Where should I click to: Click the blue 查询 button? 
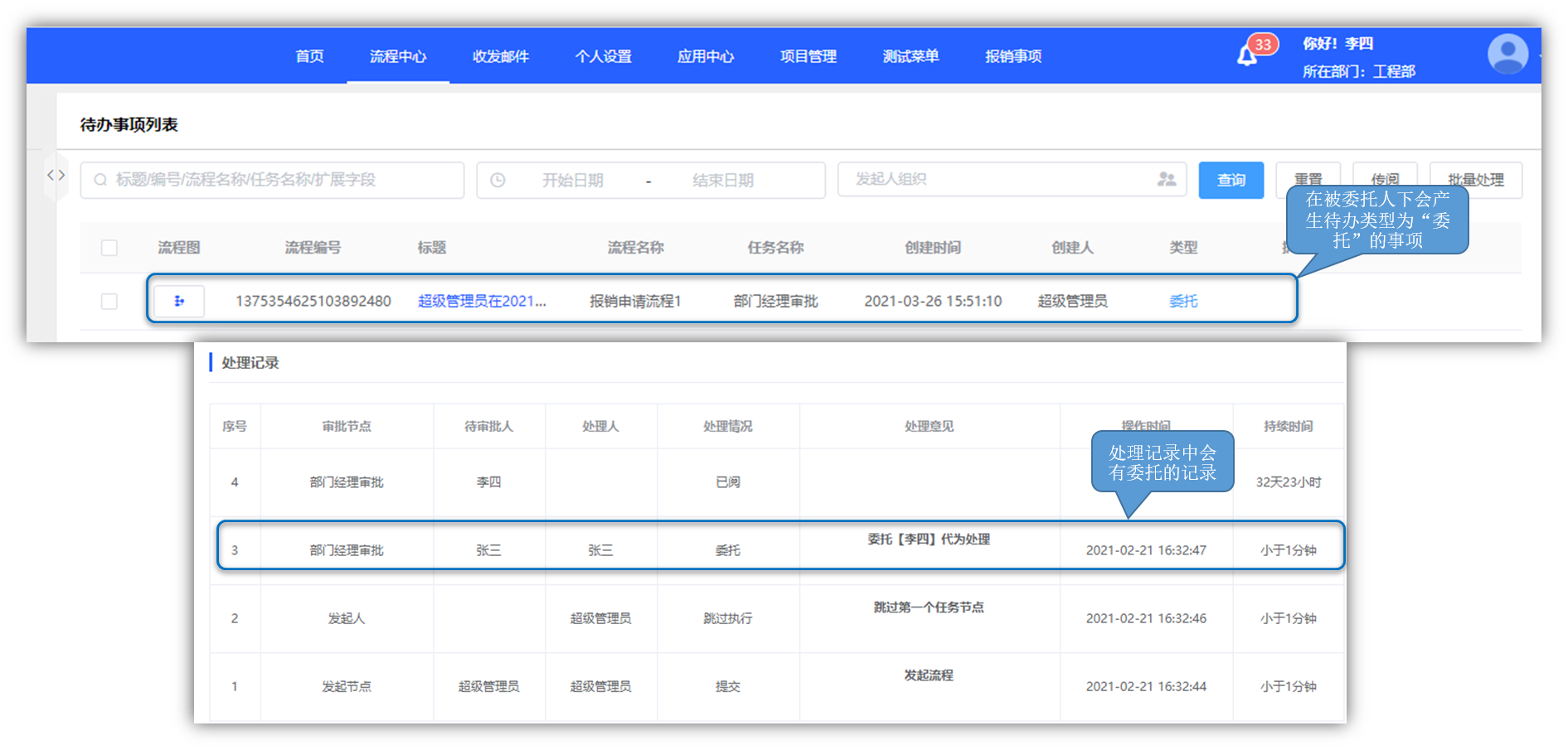1231,180
